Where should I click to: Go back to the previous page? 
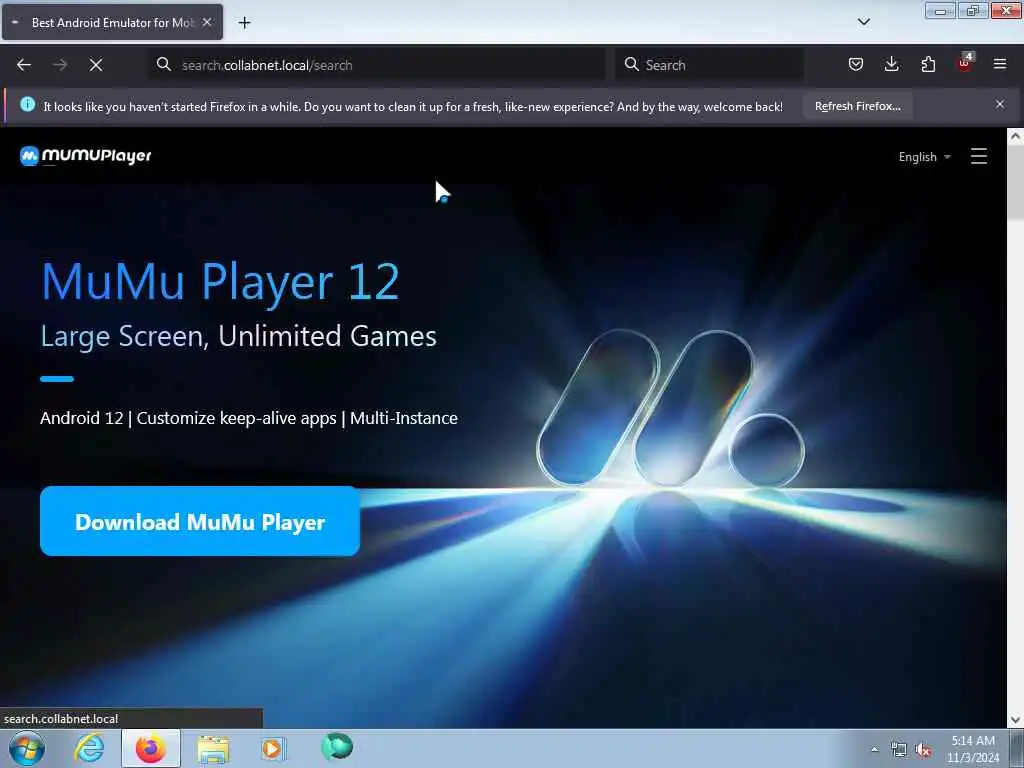pyautogui.click(x=24, y=65)
